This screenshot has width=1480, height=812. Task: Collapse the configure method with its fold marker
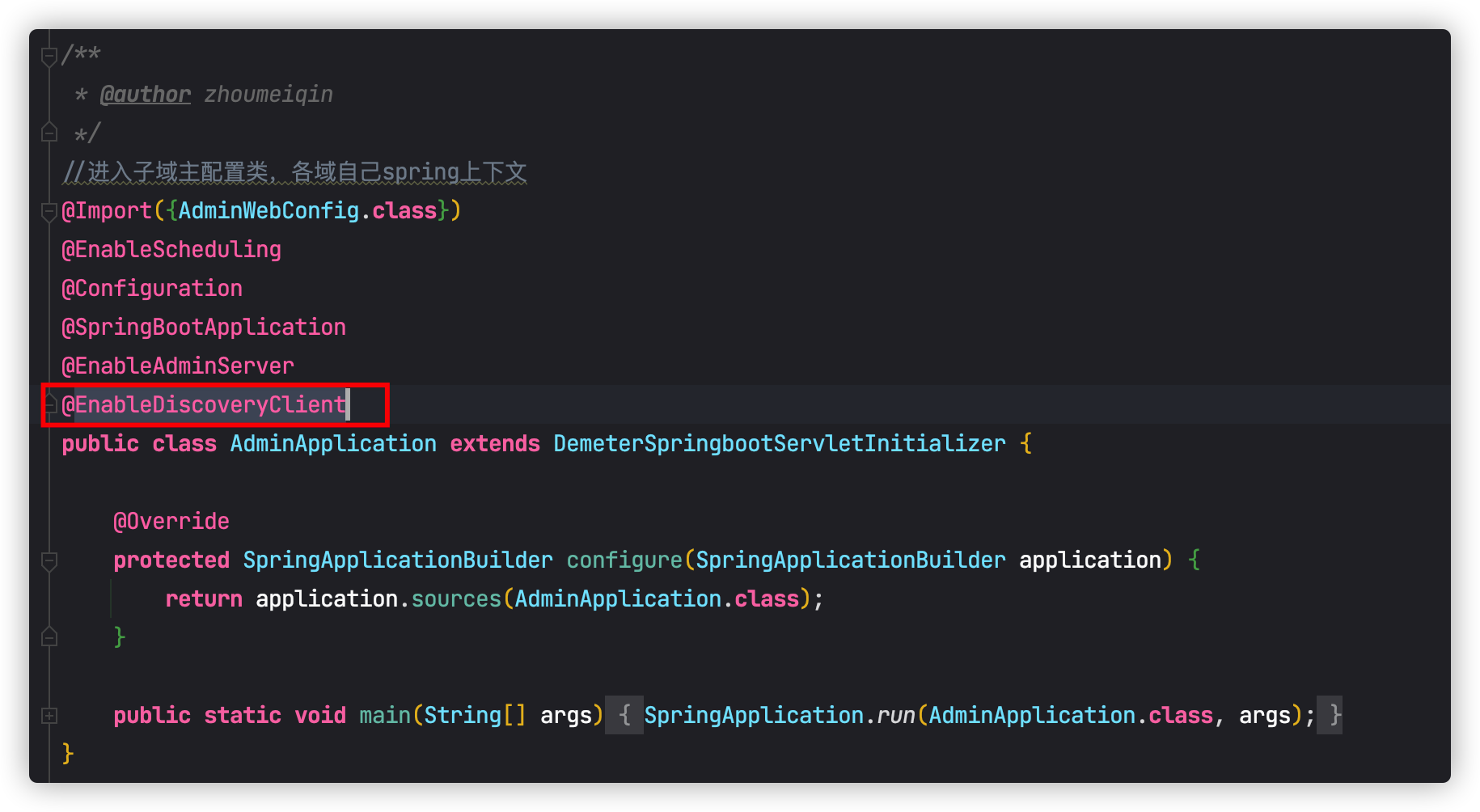[x=49, y=560]
